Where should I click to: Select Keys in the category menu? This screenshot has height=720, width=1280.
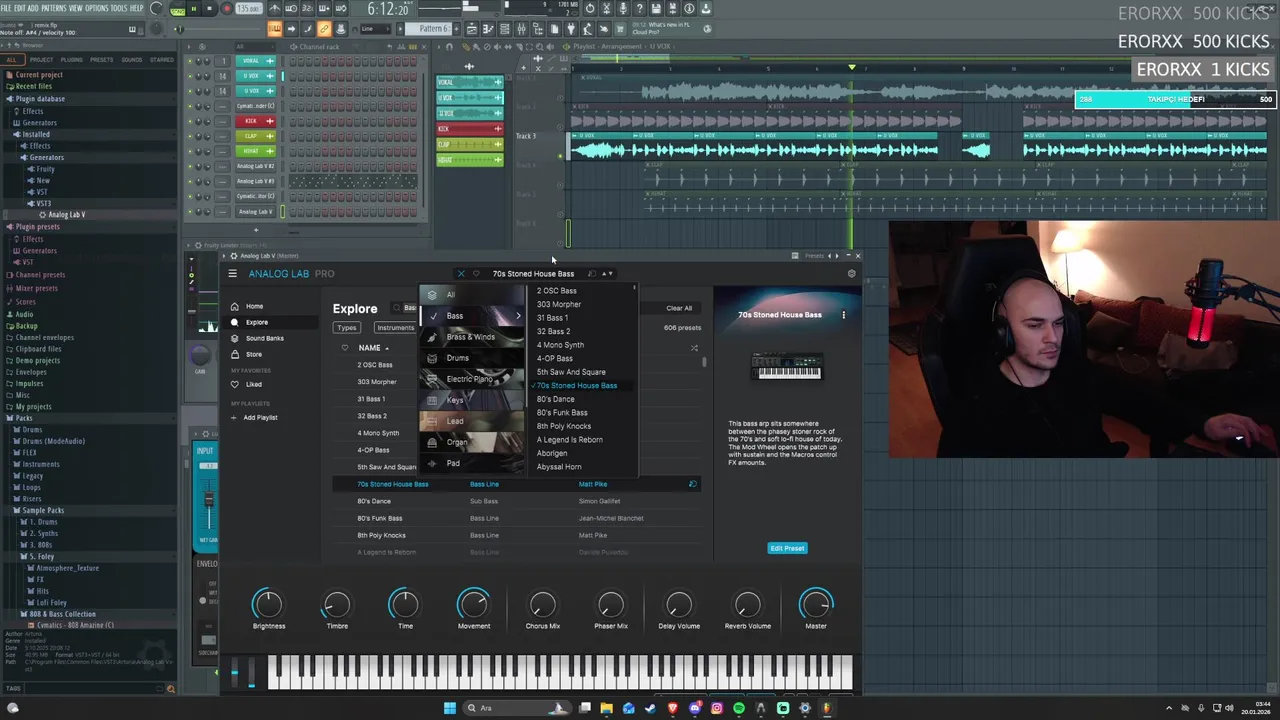click(x=471, y=400)
